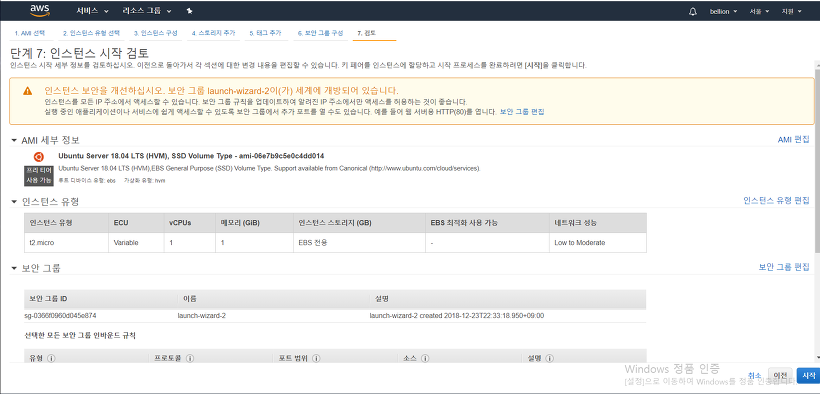Click security group ID sg-0366f0960d045e874
The image size is (820, 394).
coord(60,316)
